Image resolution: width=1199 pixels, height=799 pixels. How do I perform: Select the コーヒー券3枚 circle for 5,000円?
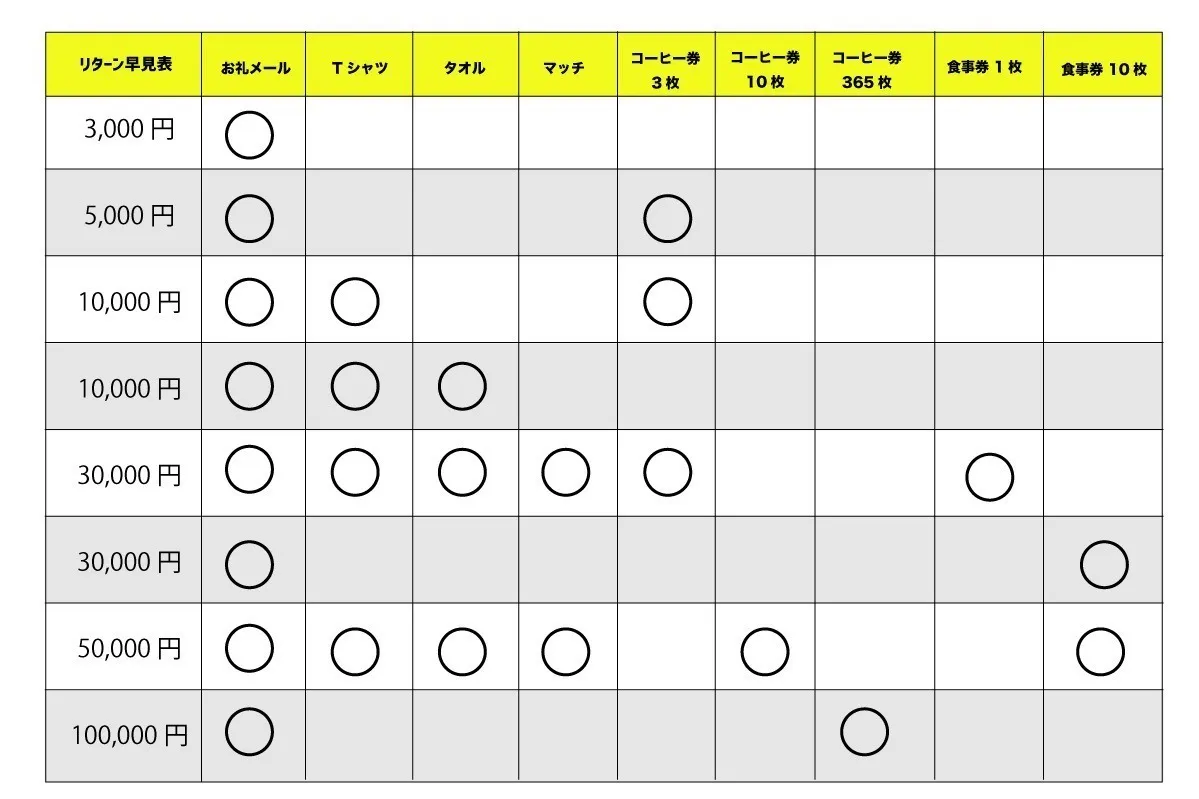667,219
